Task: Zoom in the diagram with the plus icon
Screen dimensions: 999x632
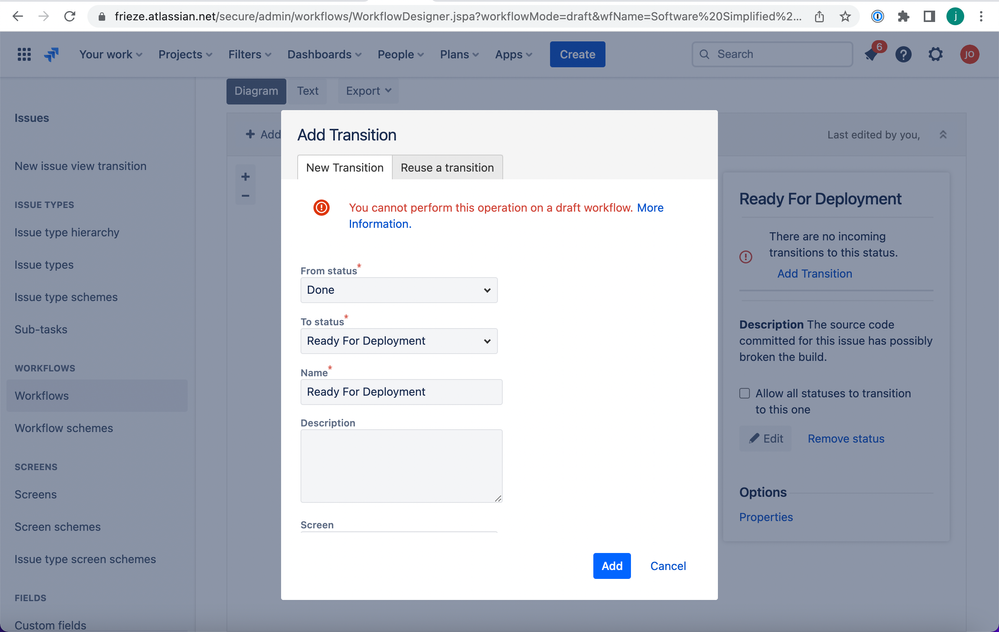Action: click(x=245, y=177)
